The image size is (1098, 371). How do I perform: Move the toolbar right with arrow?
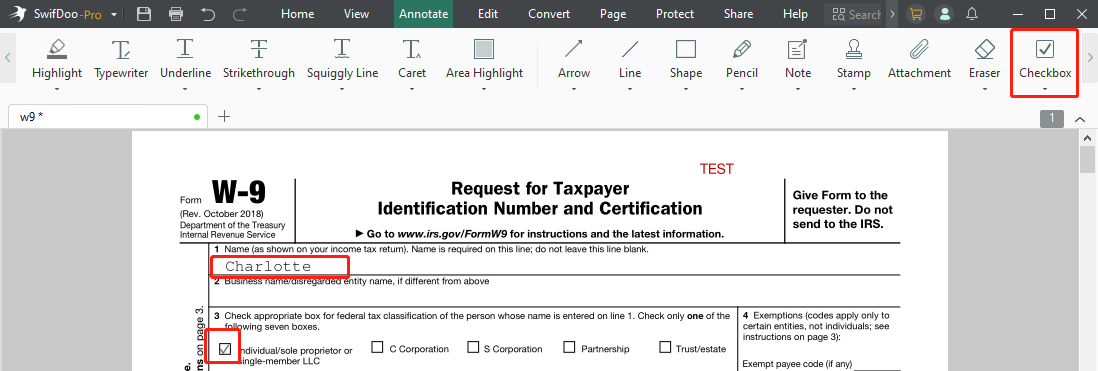pos(1090,58)
